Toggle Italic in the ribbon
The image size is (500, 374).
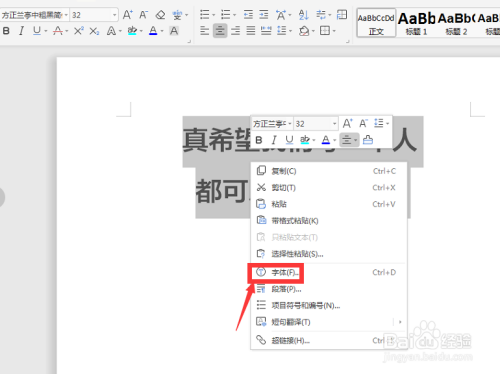pyautogui.click(x=22, y=31)
